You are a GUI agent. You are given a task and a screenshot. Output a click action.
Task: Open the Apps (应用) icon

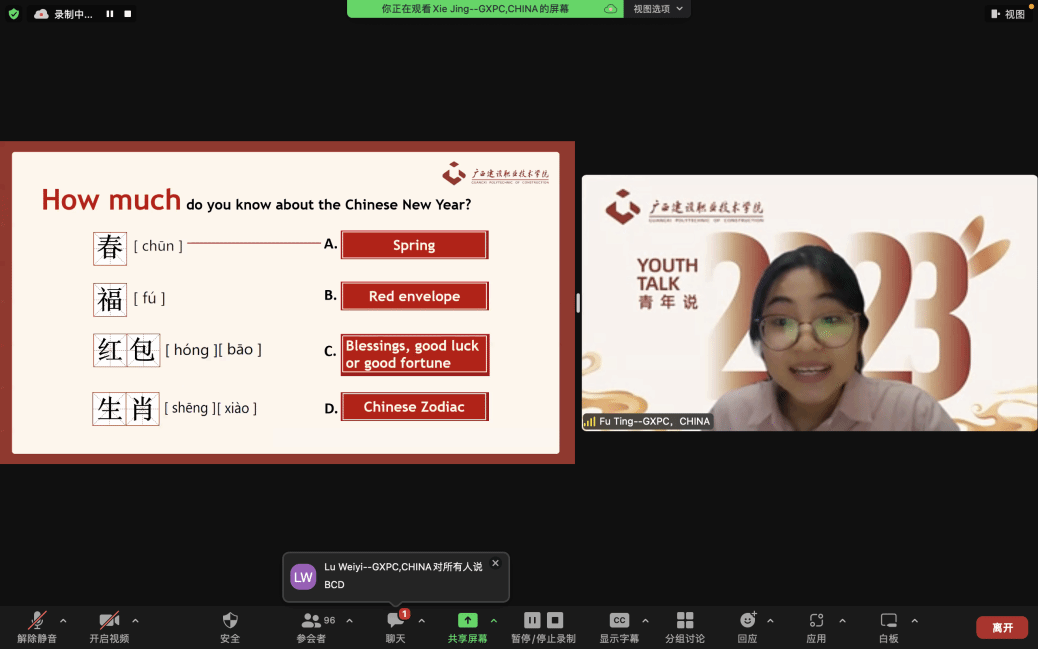816,621
